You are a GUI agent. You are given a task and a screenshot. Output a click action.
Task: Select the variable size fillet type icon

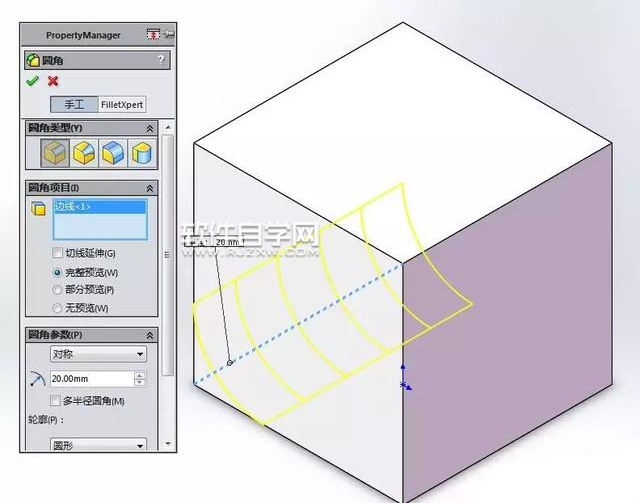tap(85, 153)
